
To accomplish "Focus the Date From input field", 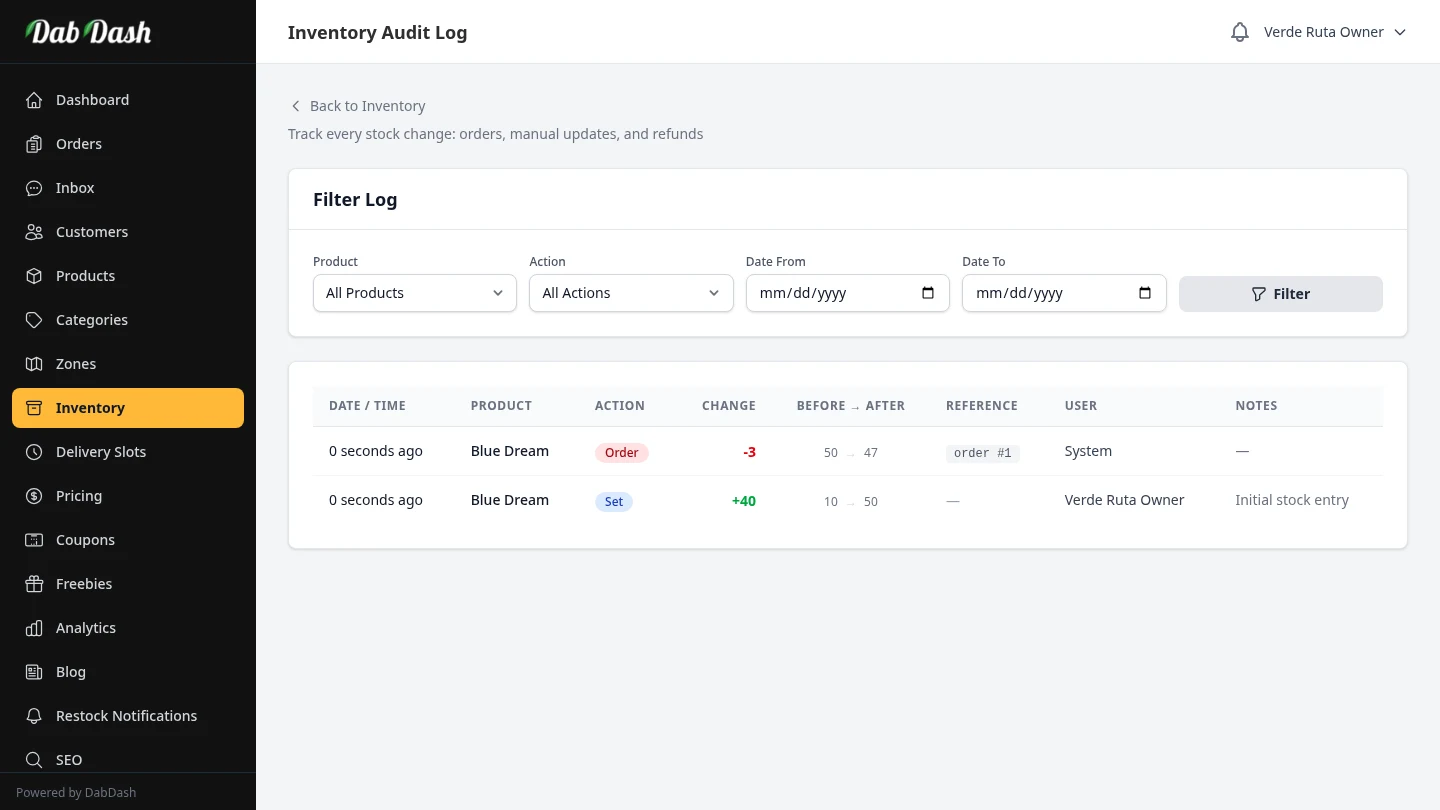I will click(x=830, y=293).
